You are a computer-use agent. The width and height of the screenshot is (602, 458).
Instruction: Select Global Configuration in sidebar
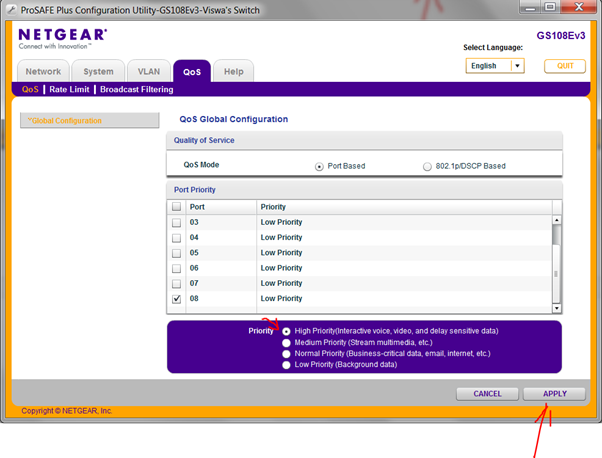pyautogui.click(x=89, y=121)
